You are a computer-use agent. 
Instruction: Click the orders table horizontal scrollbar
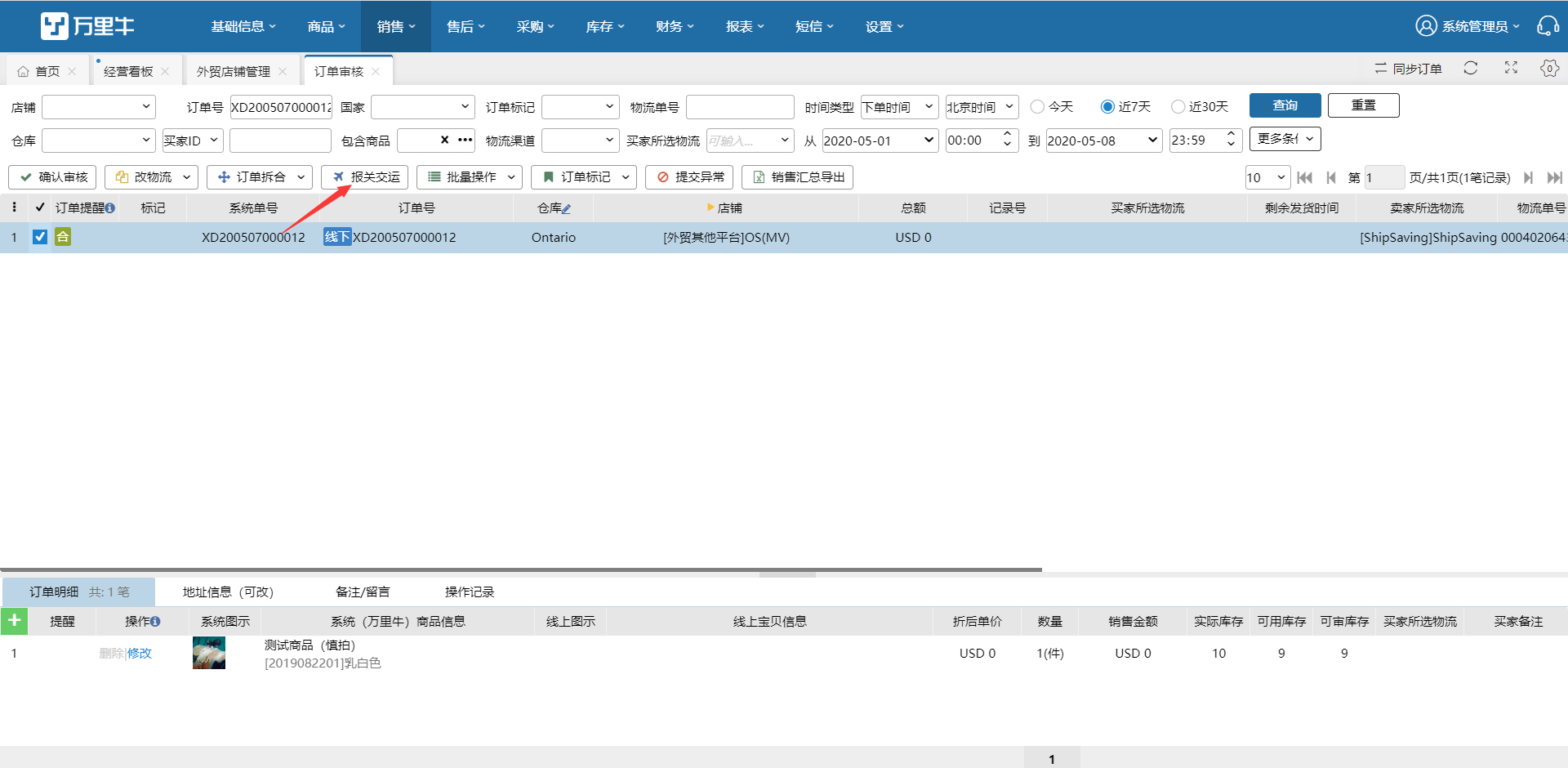(x=521, y=569)
